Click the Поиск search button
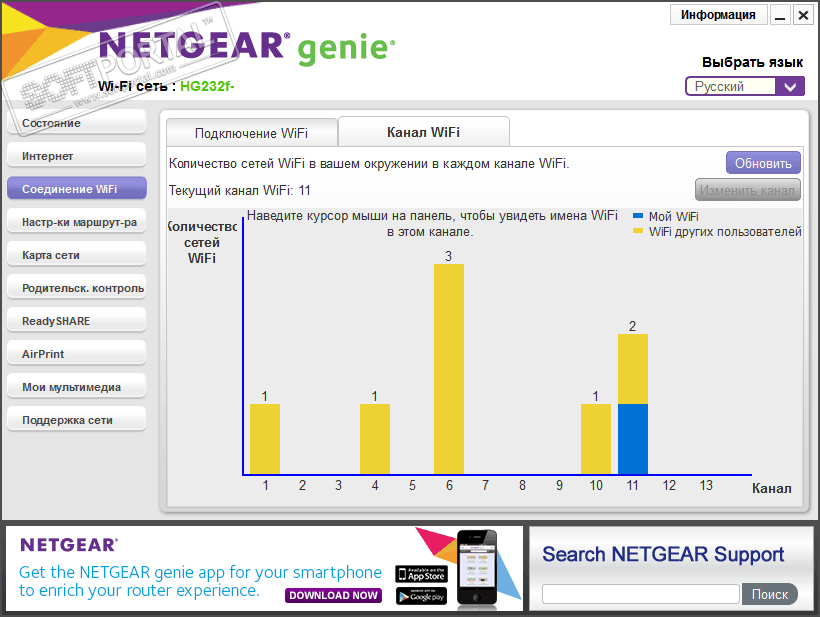Screen dimensions: 820x617 point(770,595)
